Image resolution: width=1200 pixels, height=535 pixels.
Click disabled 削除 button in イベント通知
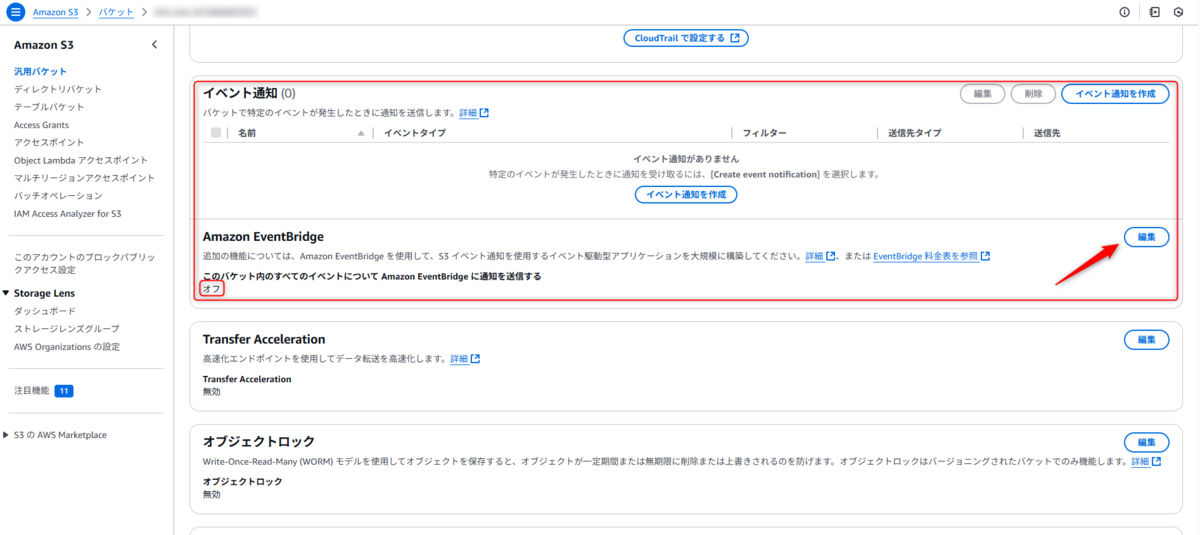[1033, 93]
